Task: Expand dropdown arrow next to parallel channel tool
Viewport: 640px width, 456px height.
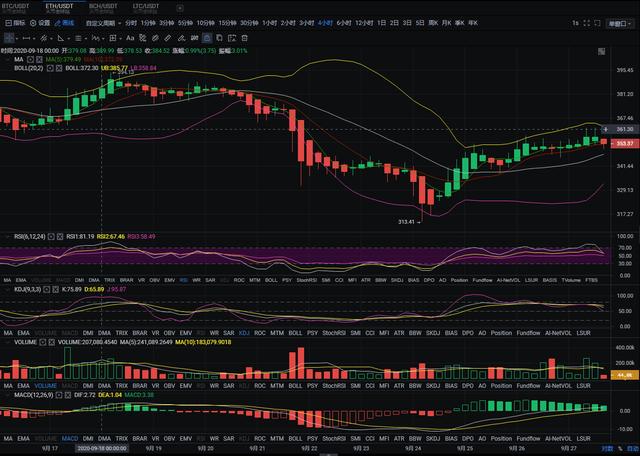Action: (51, 39)
